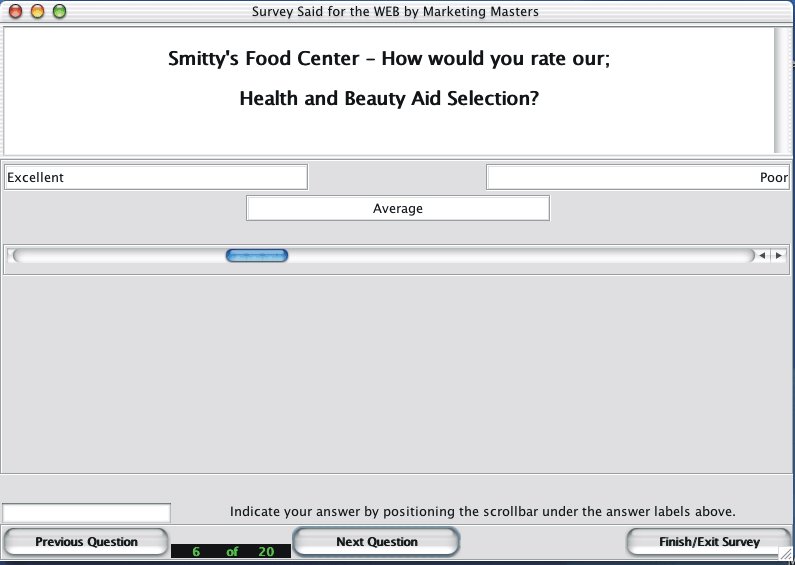Zoom window with green button
Viewport: 795px width, 565px height.
[59, 11]
